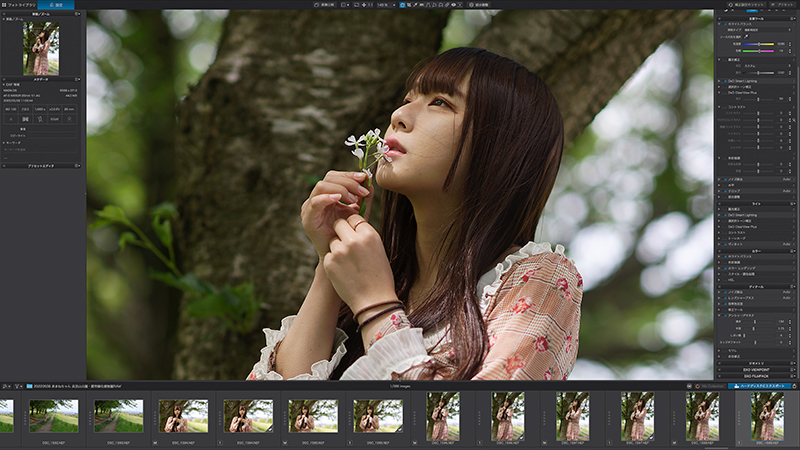800x450 pixels.
Task: Toggle 色彩強調 correction in 主要ツール
Action: tap(726, 158)
